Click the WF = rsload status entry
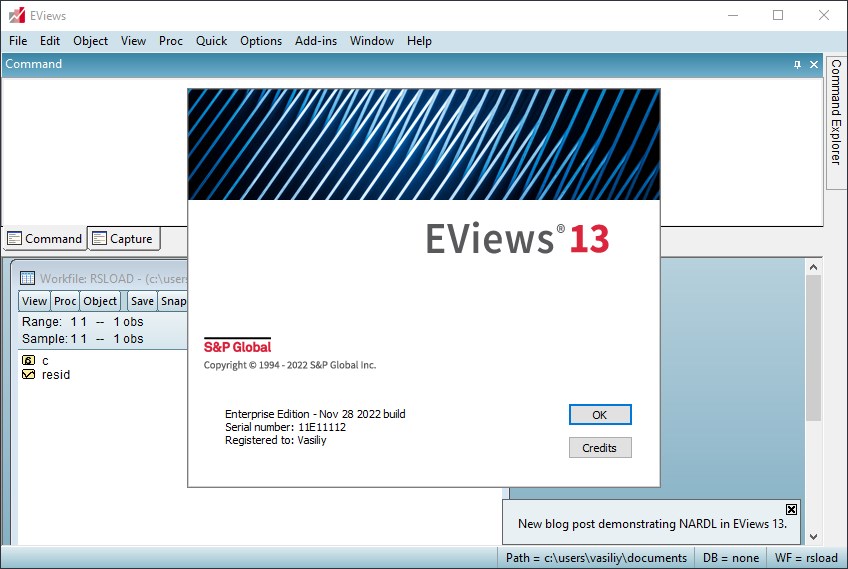The width and height of the screenshot is (848, 569). pyautogui.click(x=806, y=558)
